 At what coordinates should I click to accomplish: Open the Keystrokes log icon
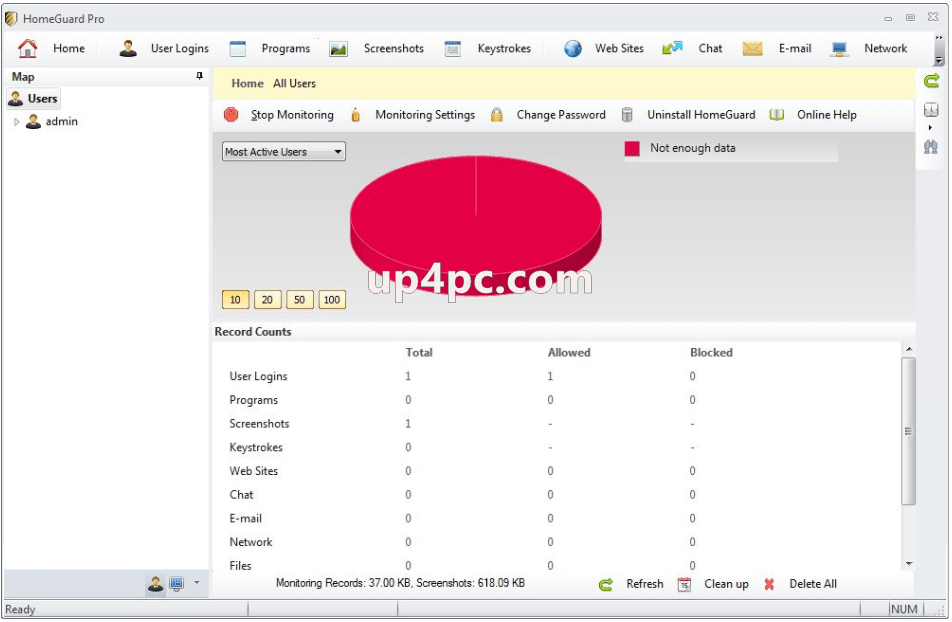point(452,49)
